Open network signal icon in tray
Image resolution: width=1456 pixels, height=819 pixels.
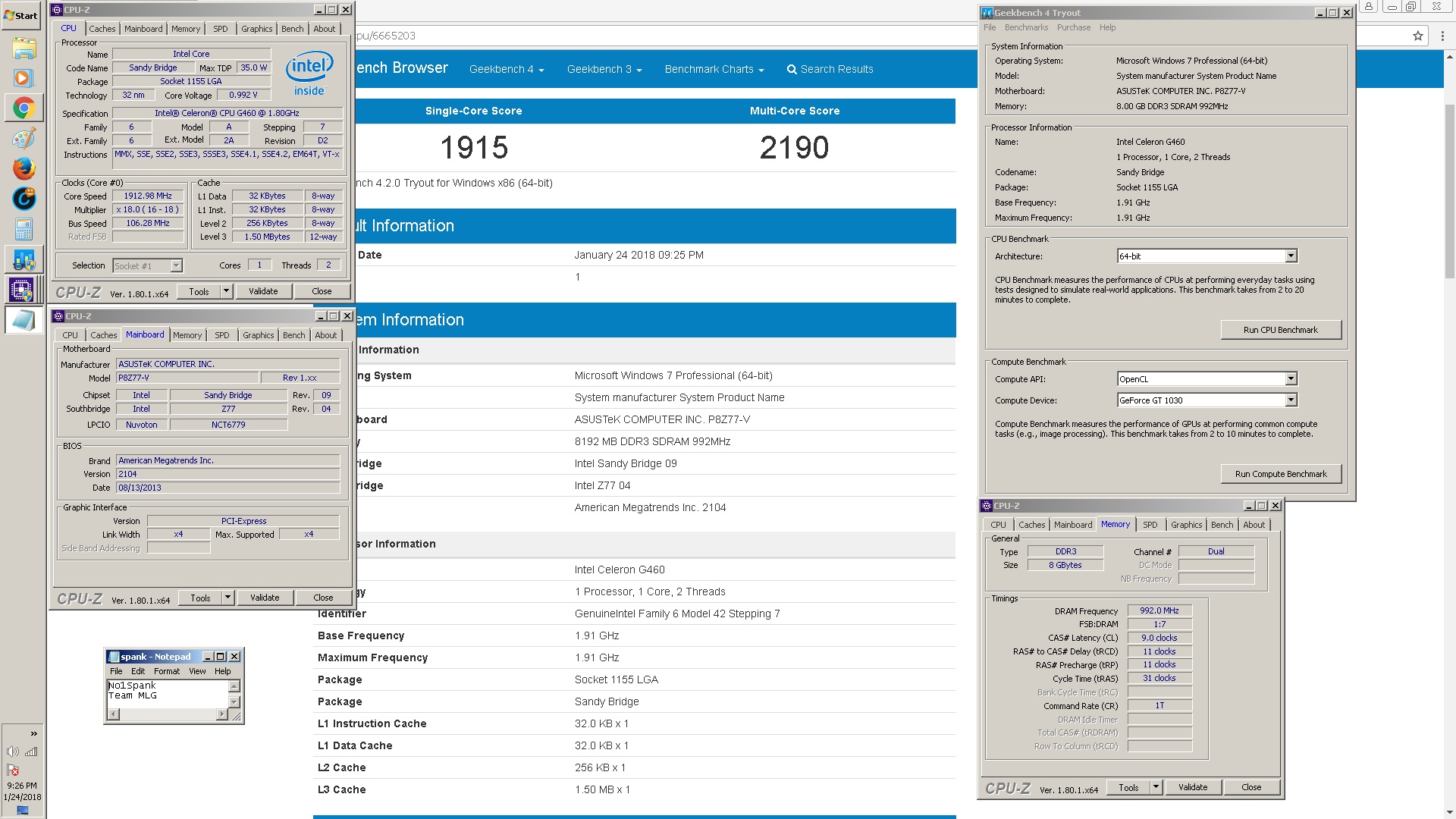[x=31, y=752]
